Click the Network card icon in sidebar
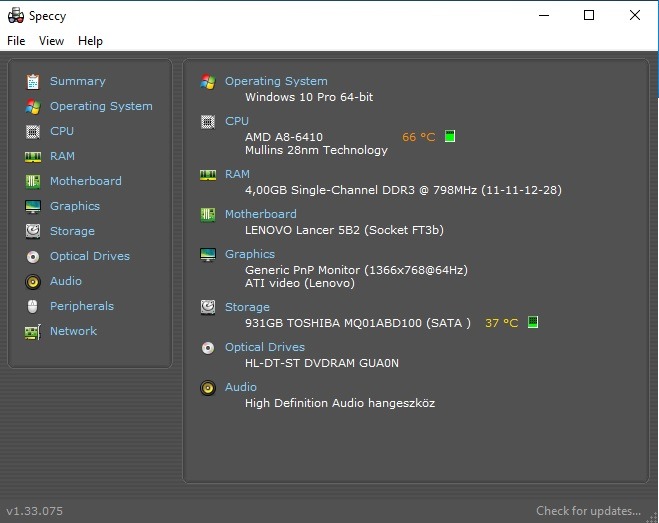 click(x=33, y=332)
